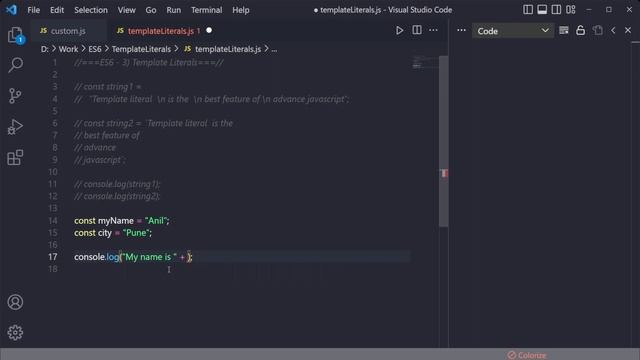Open output panel More Actions ellipsis
The height and width of the screenshot is (360, 640).
point(461,30)
